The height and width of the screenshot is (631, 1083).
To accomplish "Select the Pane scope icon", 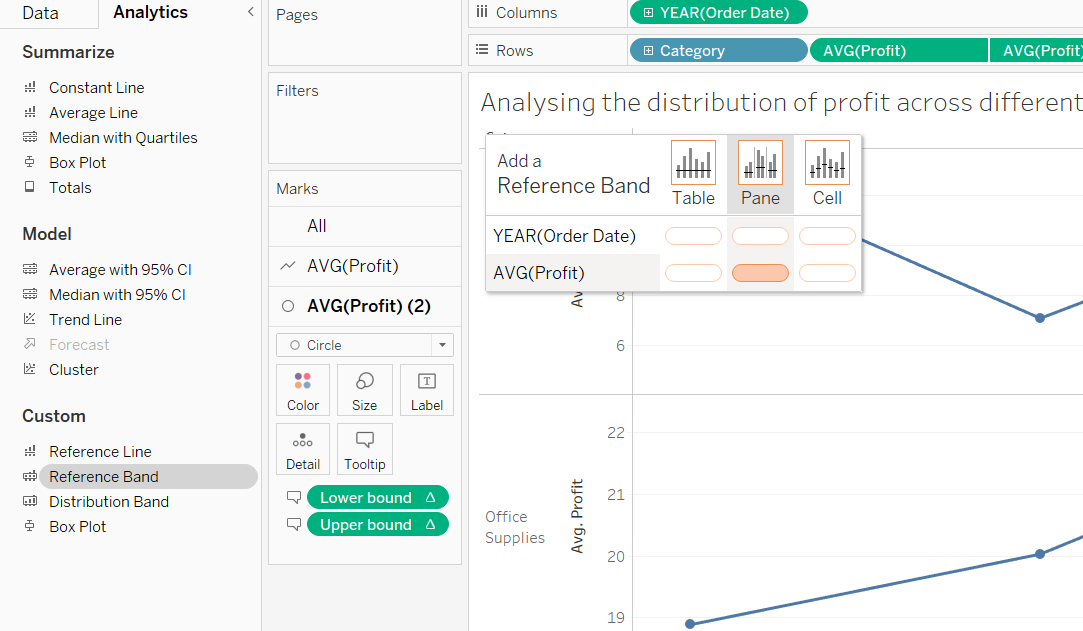I will [x=760, y=163].
